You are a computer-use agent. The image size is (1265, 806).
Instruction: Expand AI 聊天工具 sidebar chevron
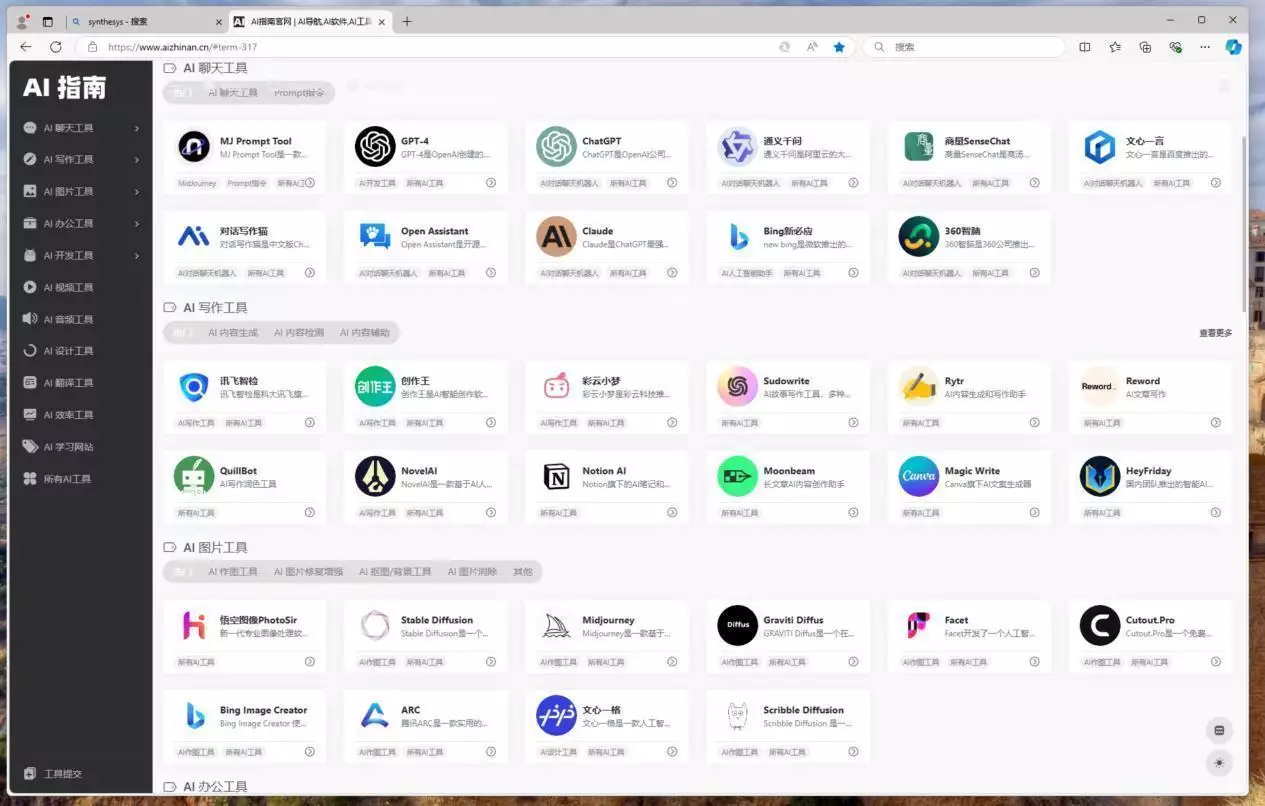tap(137, 128)
